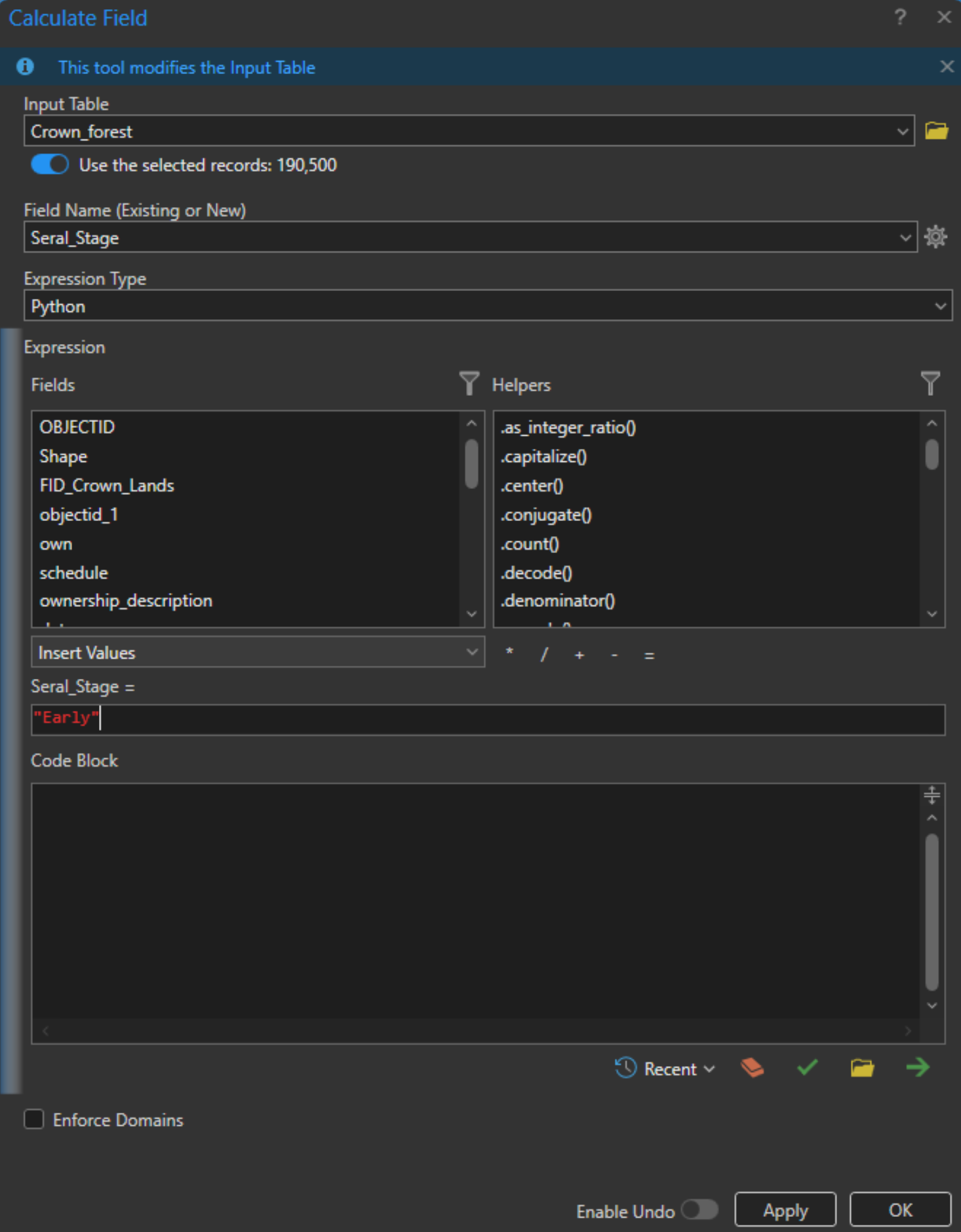This screenshot has width=961, height=1232.
Task: Open field properties gear icon
Action: coord(935,237)
